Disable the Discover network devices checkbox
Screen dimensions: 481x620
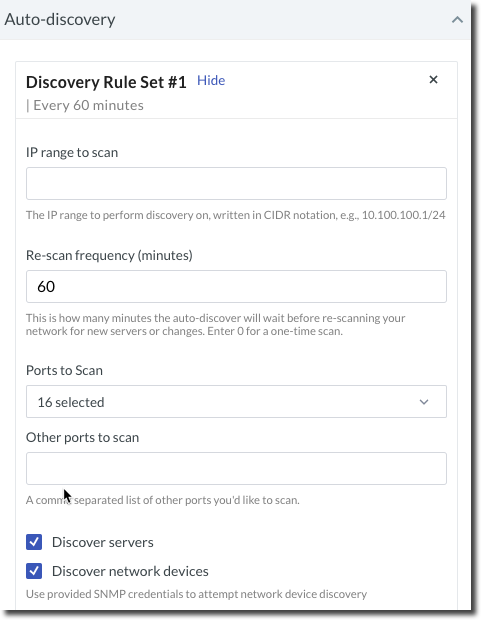[x=34, y=571]
